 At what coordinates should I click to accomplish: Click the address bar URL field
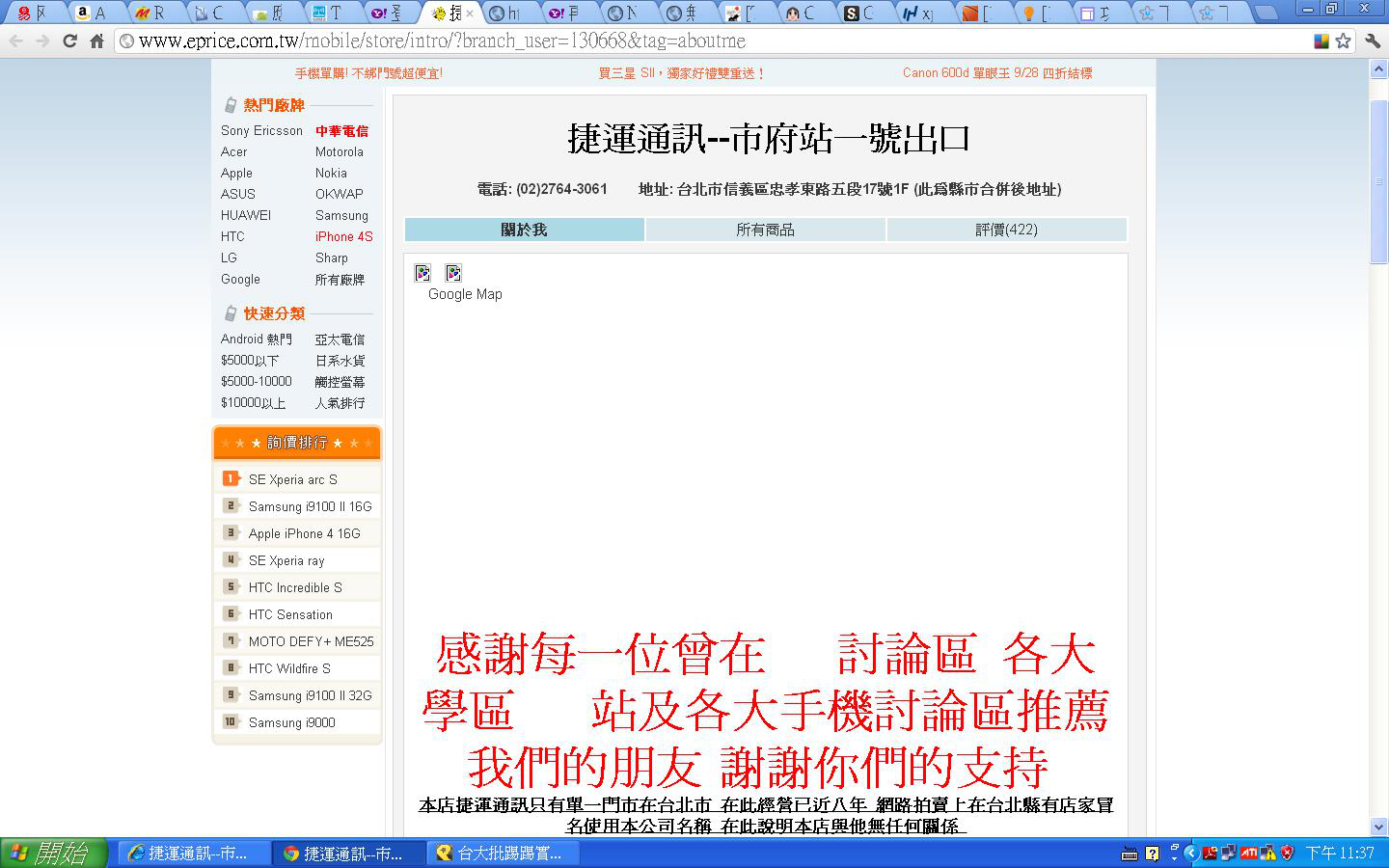714,41
